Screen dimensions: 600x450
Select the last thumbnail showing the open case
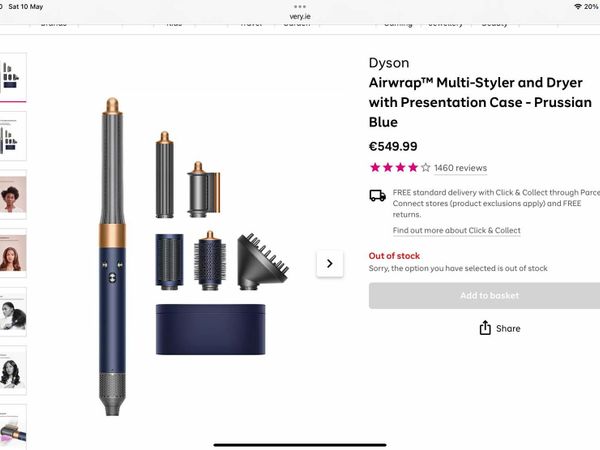[x=13, y=427]
